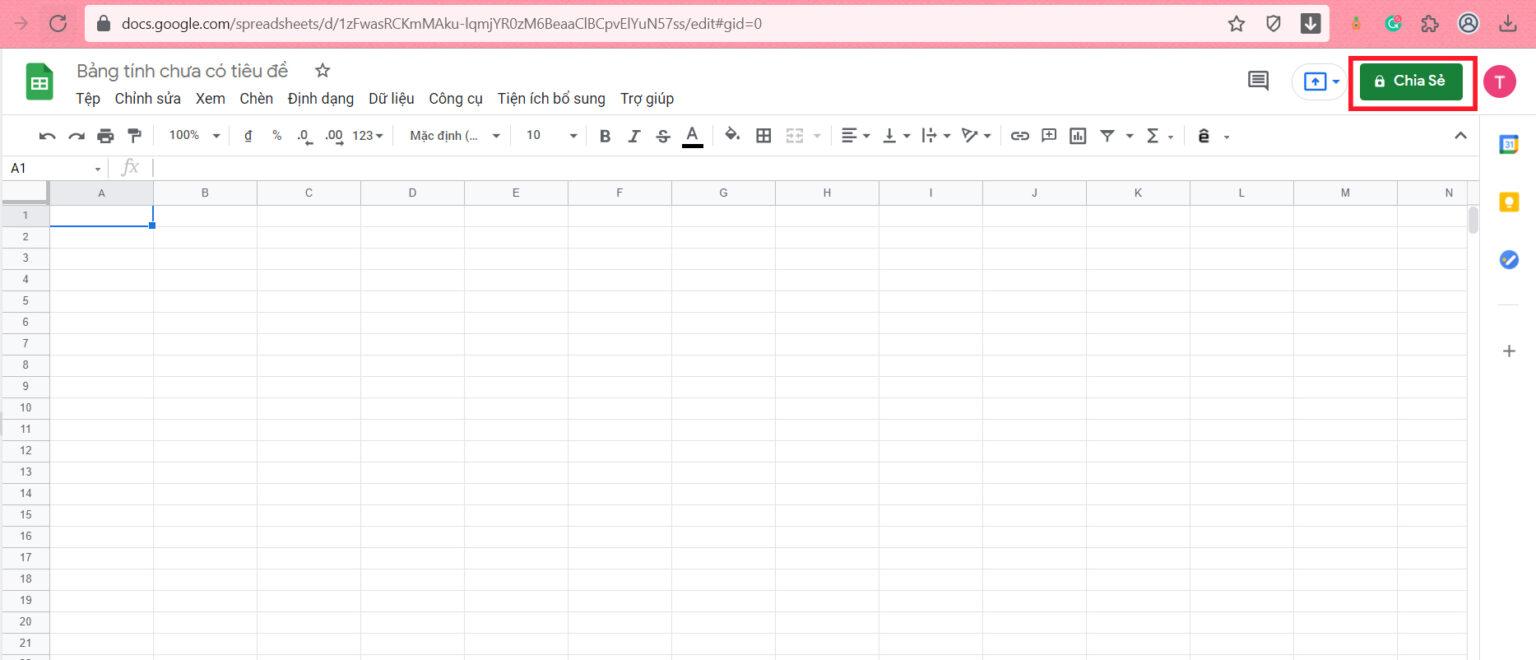Click the browser reload icon
This screenshot has height=660, width=1536.
[x=58, y=23]
